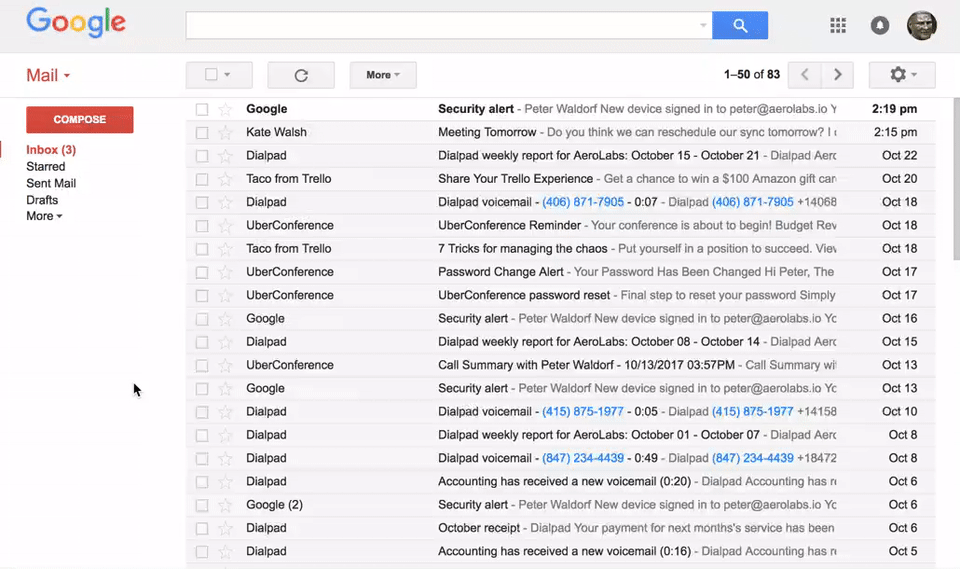Select the Google Security alert at 2:19 pm
Image resolution: width=960 pixels, height=569 pixels.
[201, 109]
